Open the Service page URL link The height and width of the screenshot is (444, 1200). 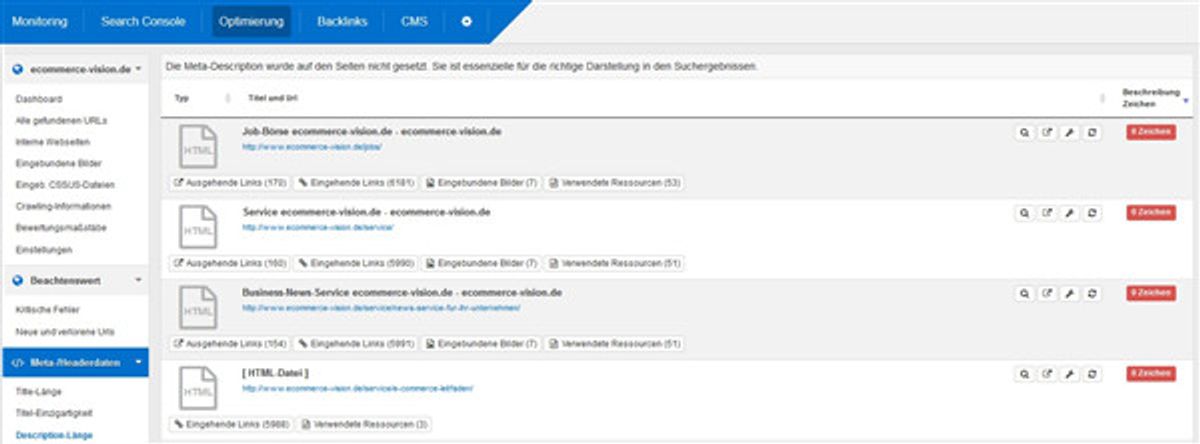(318, 228)
